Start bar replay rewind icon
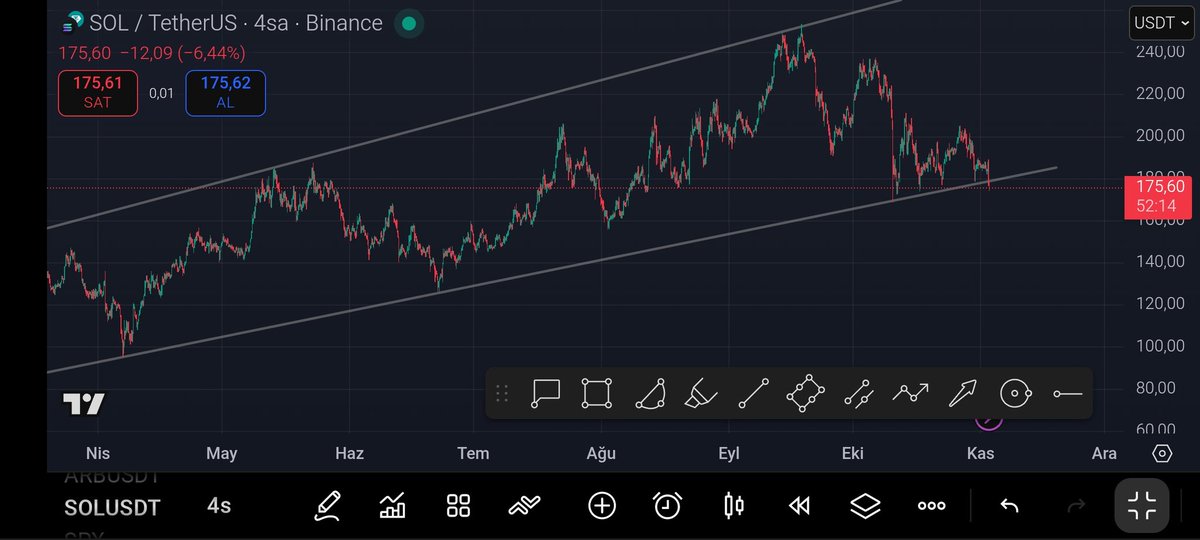The width and height of the screenshot is (1200, 540). [x=799, y=506]
